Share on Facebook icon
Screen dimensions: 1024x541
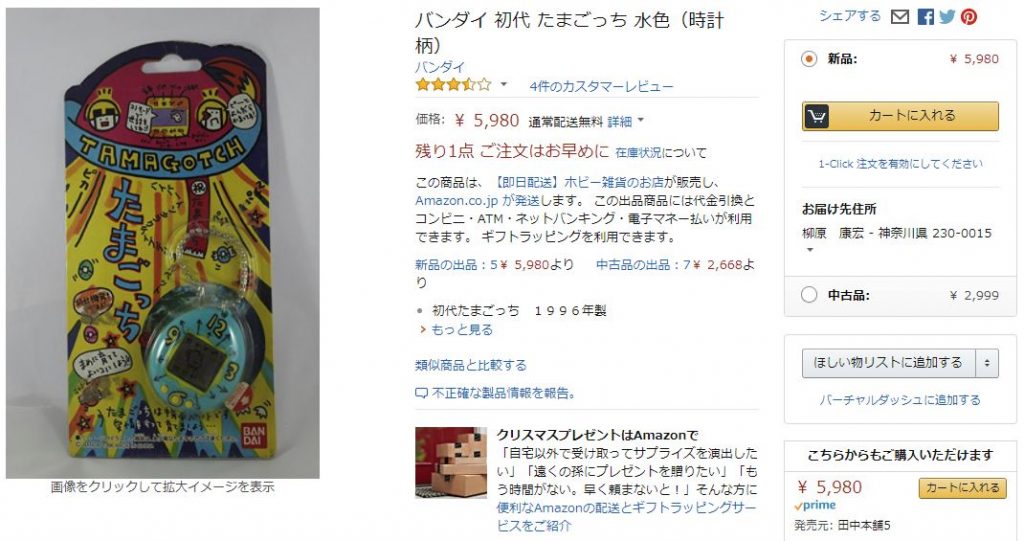coord(925,17)
